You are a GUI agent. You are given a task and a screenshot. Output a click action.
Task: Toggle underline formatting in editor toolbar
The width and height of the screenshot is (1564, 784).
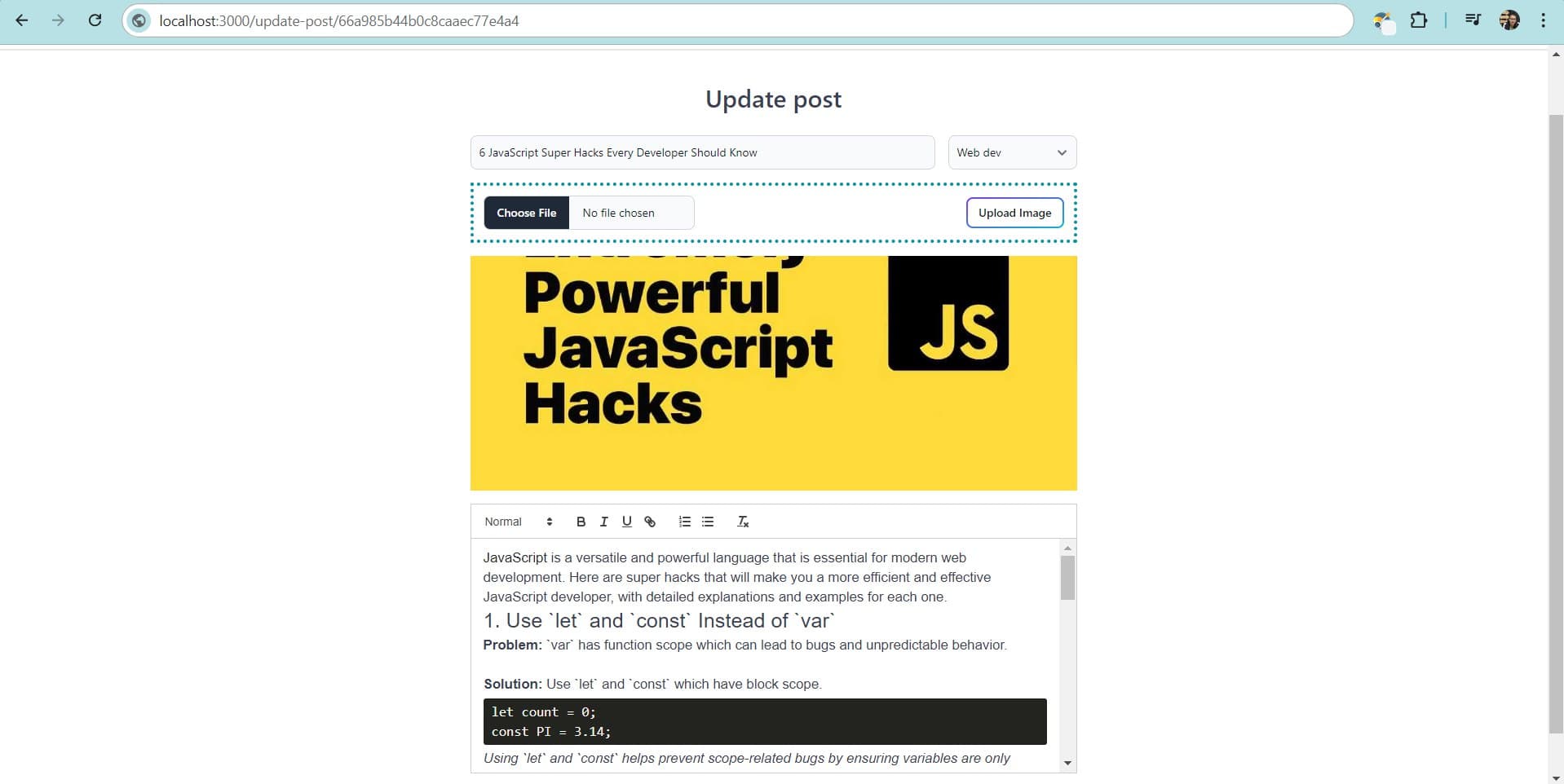coord(626,522)
